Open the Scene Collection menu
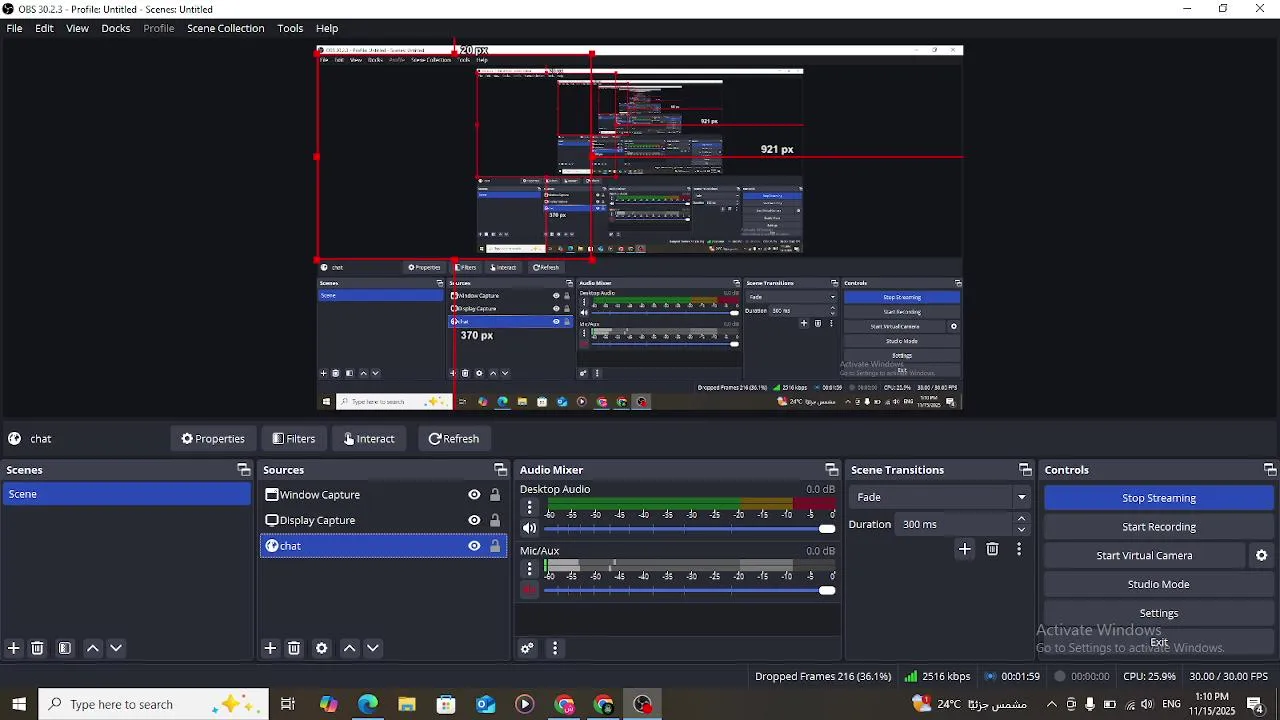The height and width of the screenshot is (720, 1280). click(x=226, y=28)
